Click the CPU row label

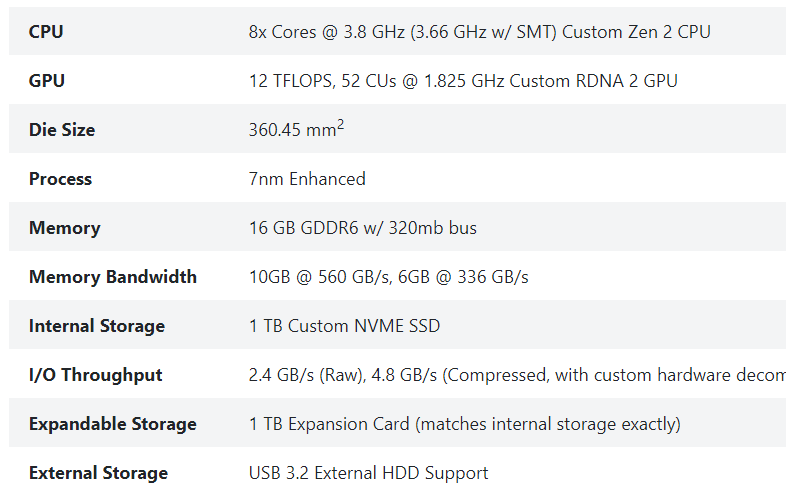(46, 32)
